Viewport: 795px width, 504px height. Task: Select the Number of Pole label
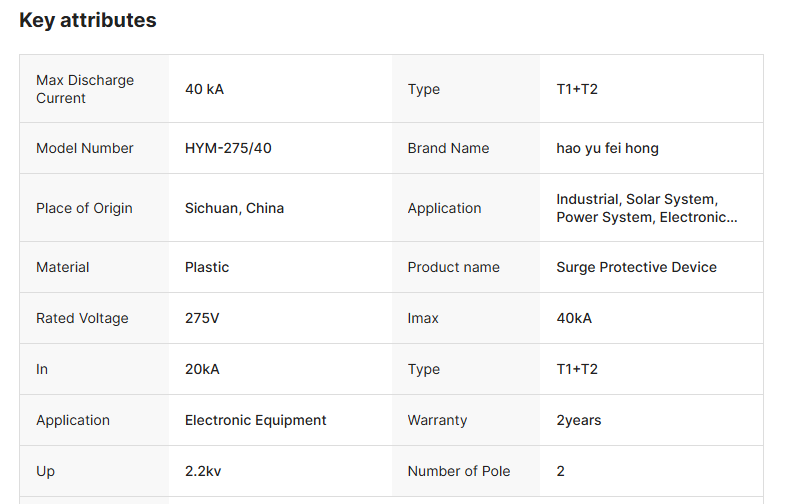[458, 471]
